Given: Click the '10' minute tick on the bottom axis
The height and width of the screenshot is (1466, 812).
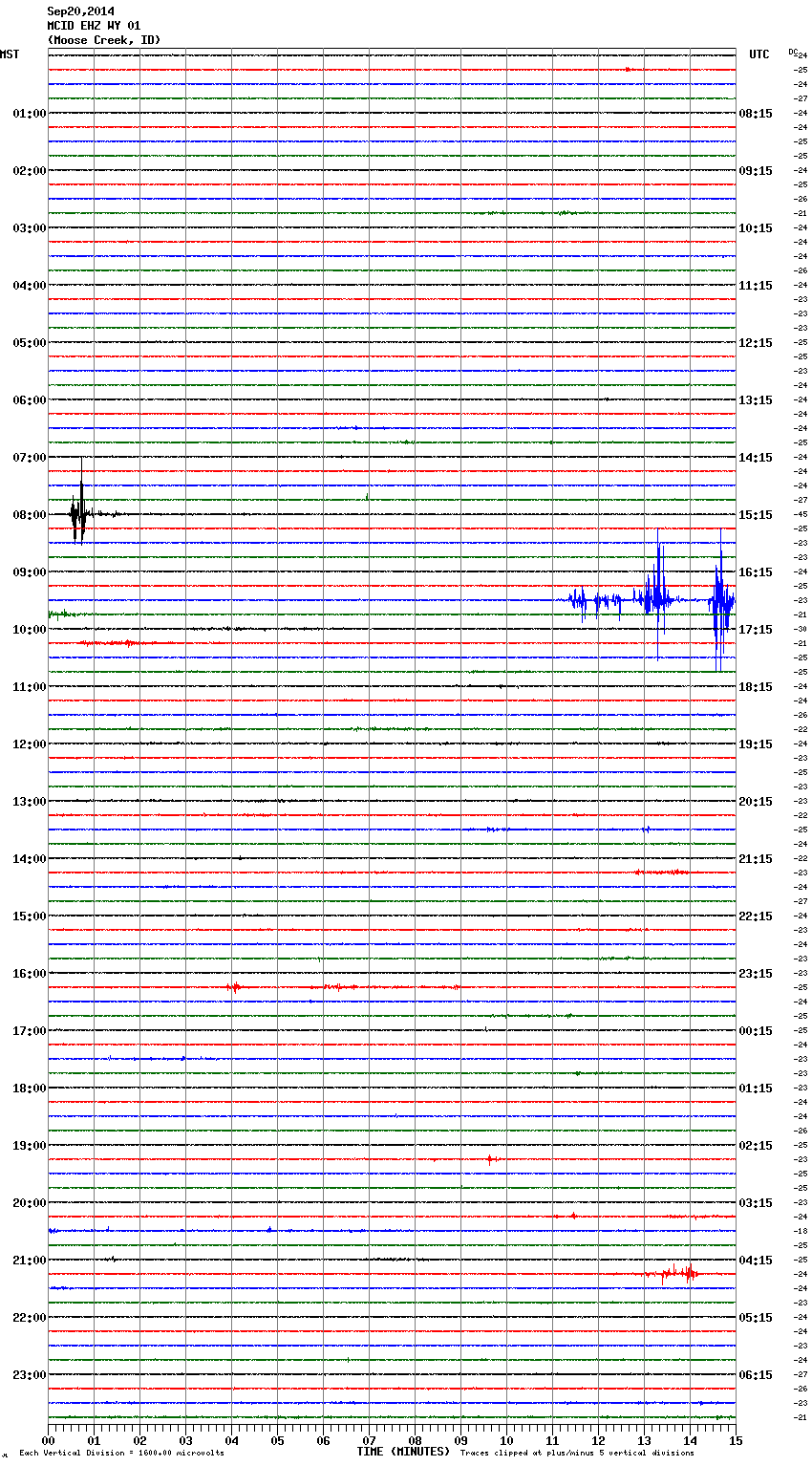Looking at the screenshot, I should 506,1440.
